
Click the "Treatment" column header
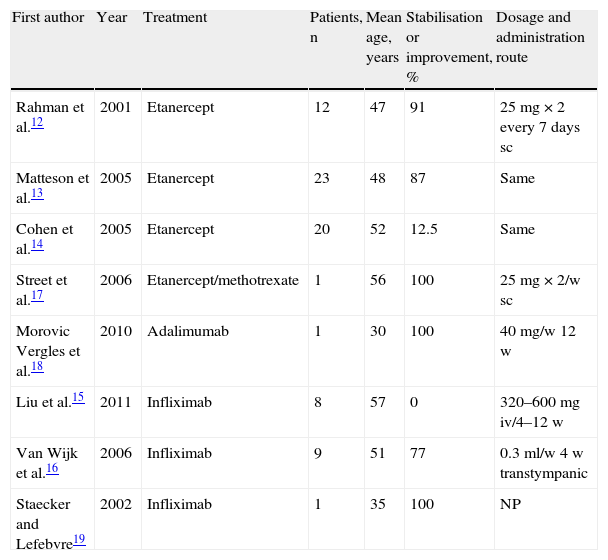pyautogui.click(x=175, y=18)
